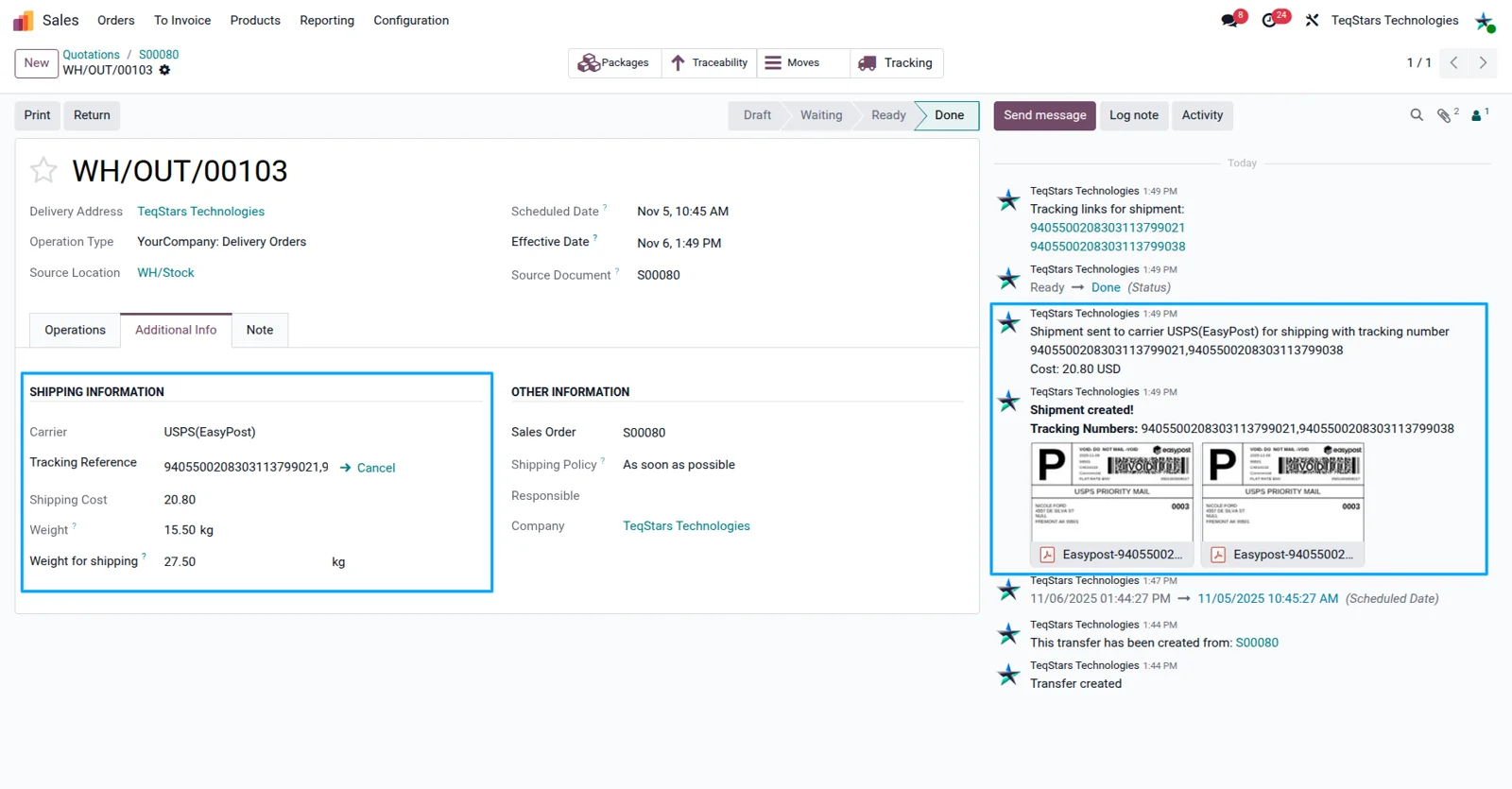Click the Carrier value USPS(EasyPost)
This screenshot has width=1512, height=789.
point(210,432)
